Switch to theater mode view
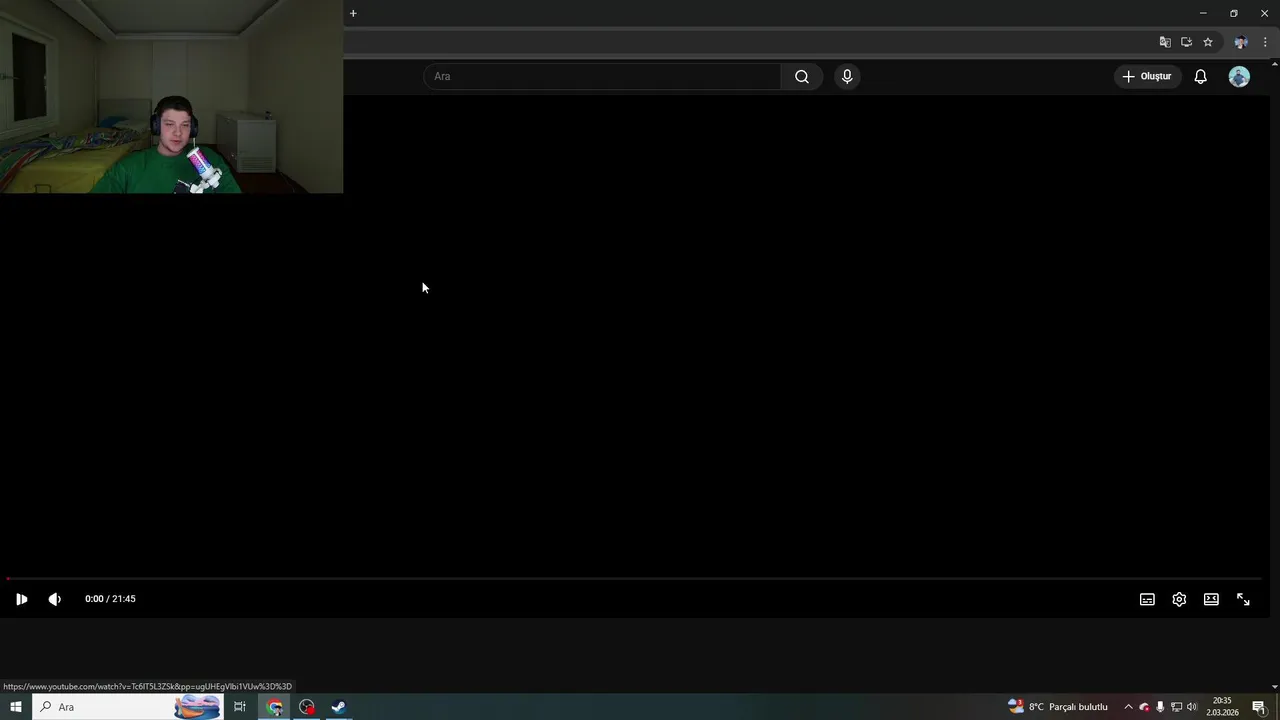 tap(1211, 599)
